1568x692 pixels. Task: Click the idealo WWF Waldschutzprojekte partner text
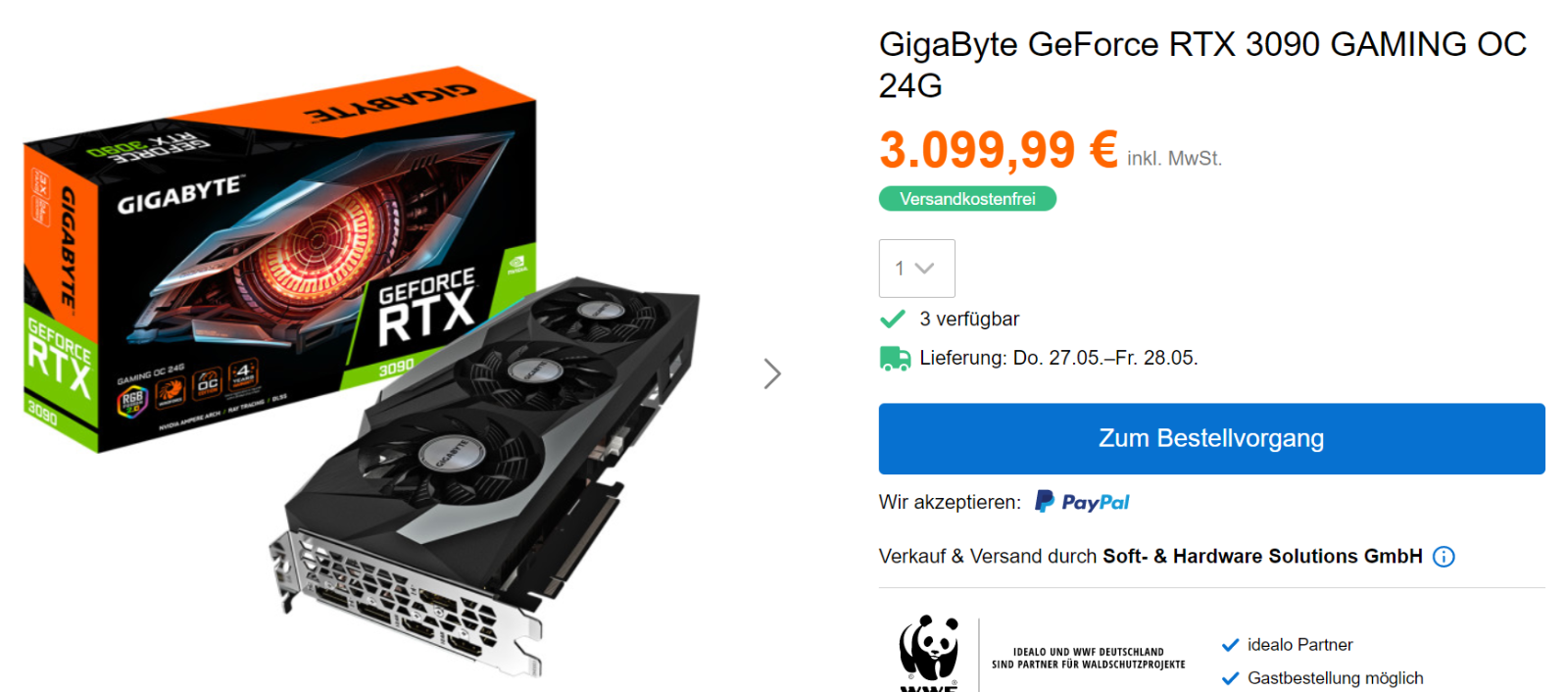tap(1089, 658)
